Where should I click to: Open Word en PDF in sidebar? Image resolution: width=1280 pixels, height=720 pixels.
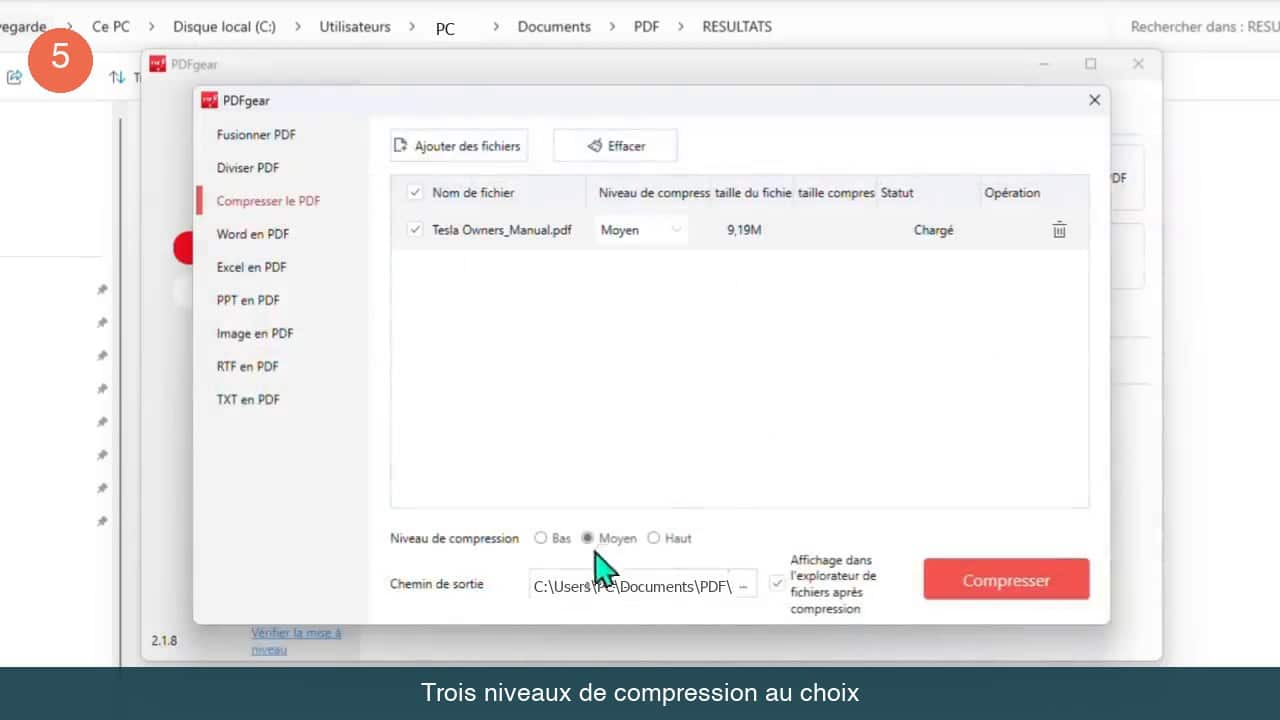click(253, 234)
